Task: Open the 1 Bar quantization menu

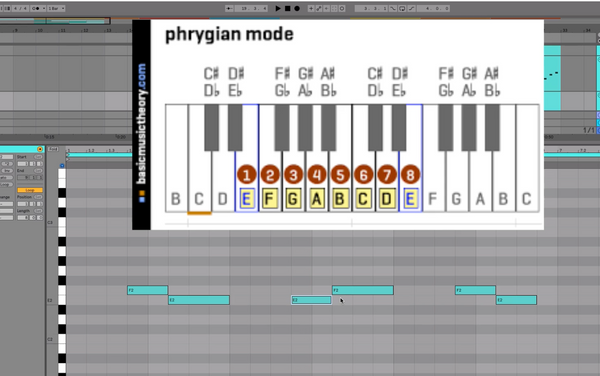Action: point(56,8)
